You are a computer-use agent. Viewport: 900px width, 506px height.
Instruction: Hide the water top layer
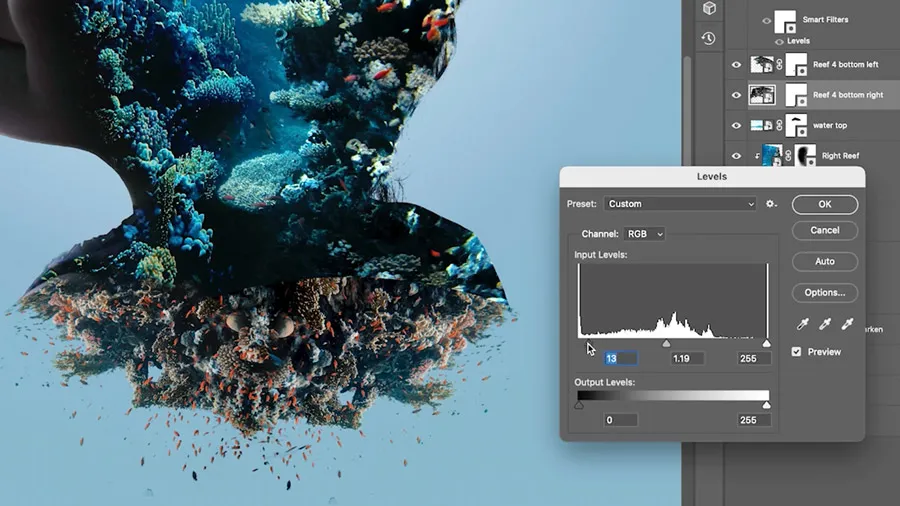[736, 125]
